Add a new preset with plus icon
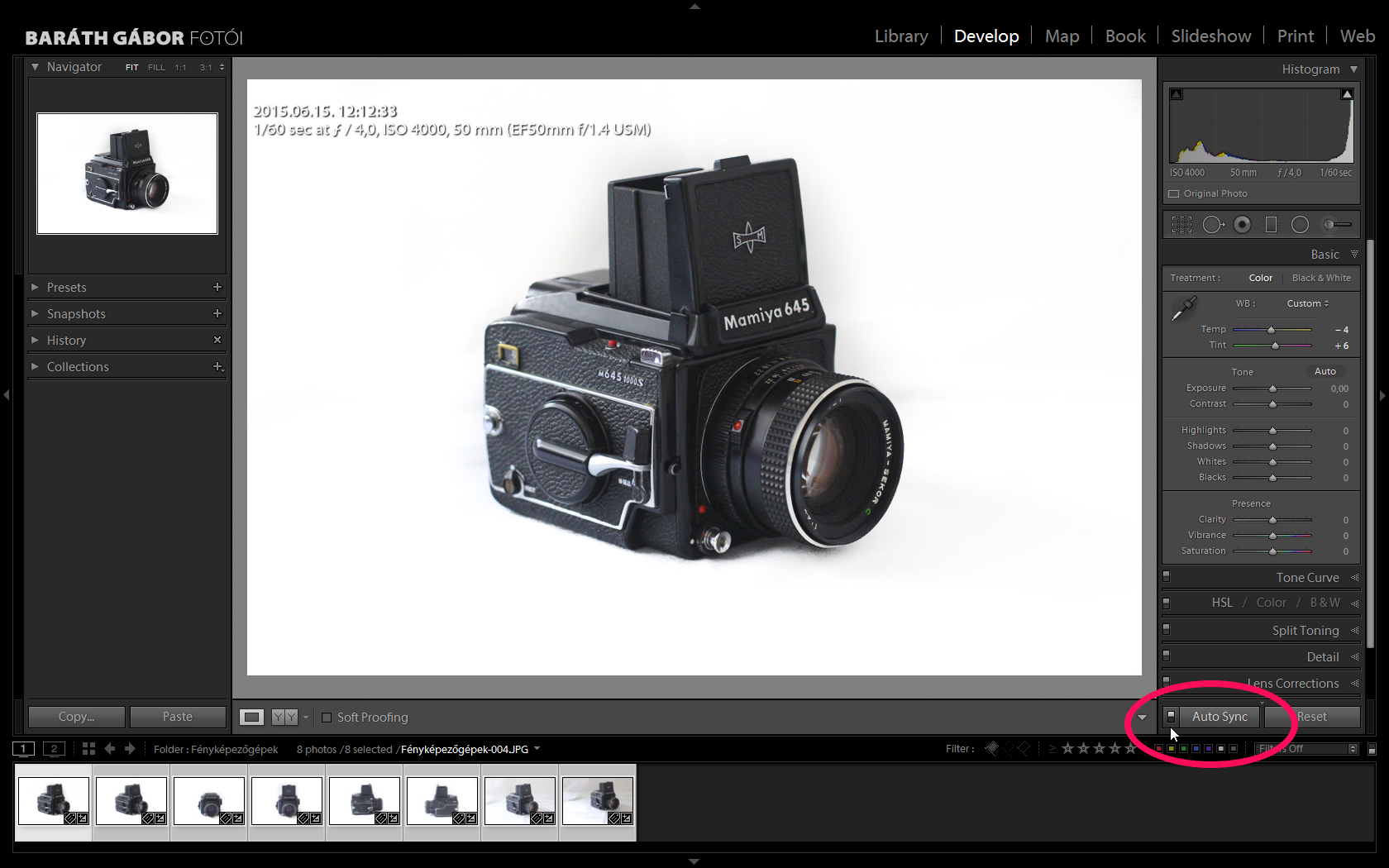This screenshot has width=1389, height=868. [x=217, y=287]
